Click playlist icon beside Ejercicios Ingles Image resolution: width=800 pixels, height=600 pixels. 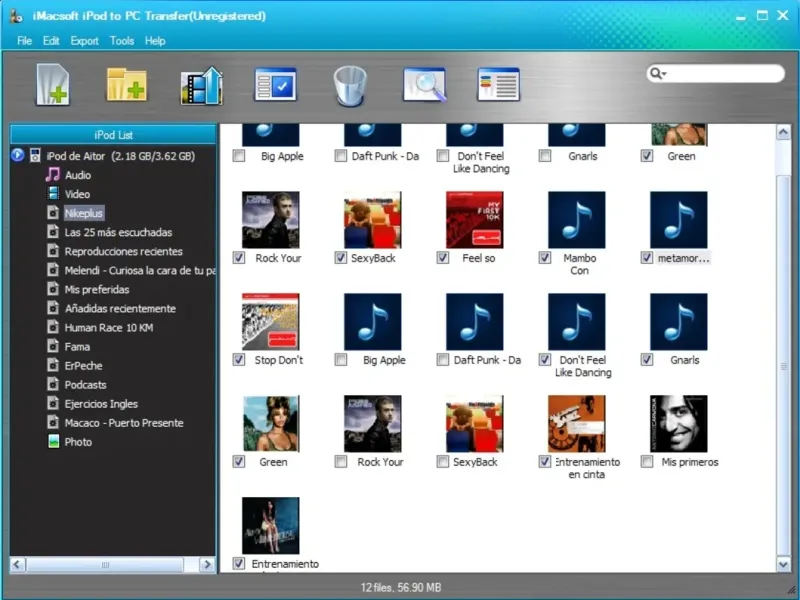click(53, 404)
